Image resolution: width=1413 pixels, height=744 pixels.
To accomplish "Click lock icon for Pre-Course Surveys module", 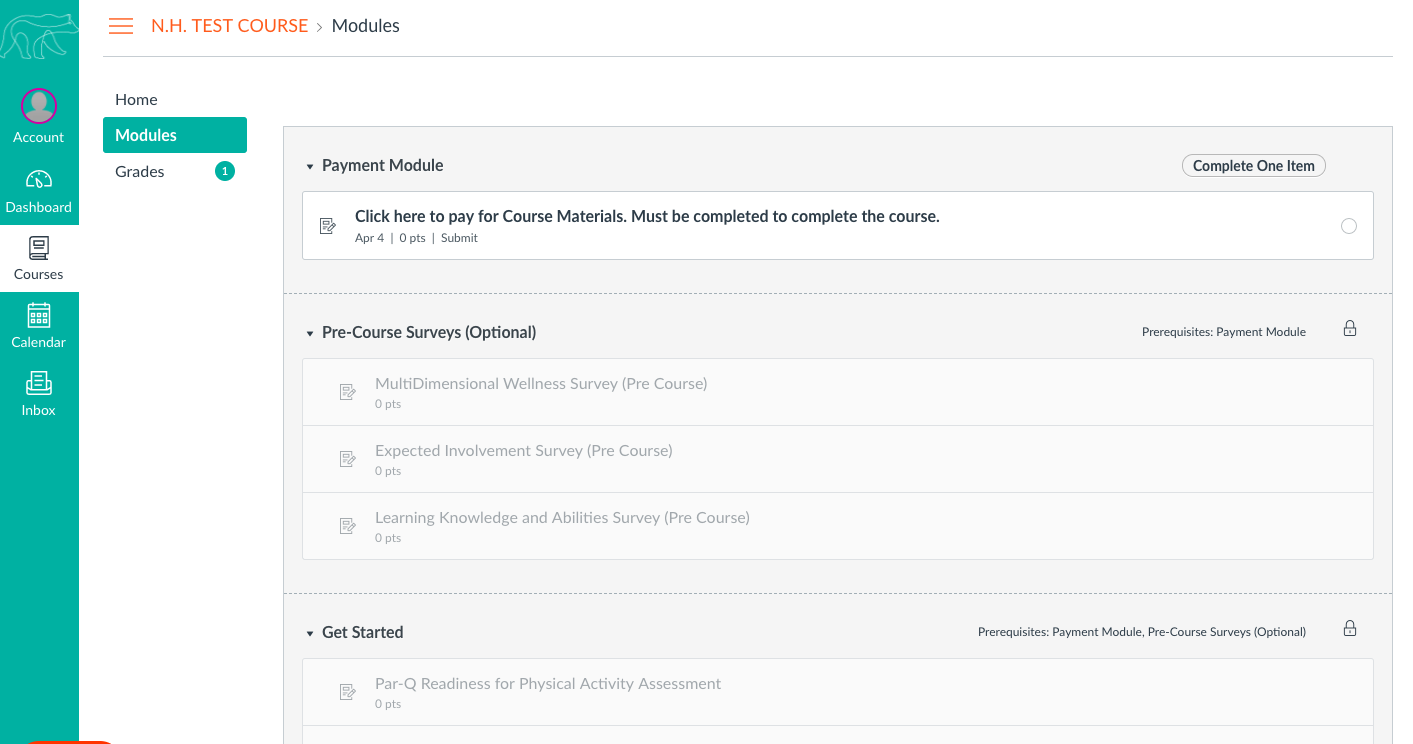I will [x=1350, y=329].
